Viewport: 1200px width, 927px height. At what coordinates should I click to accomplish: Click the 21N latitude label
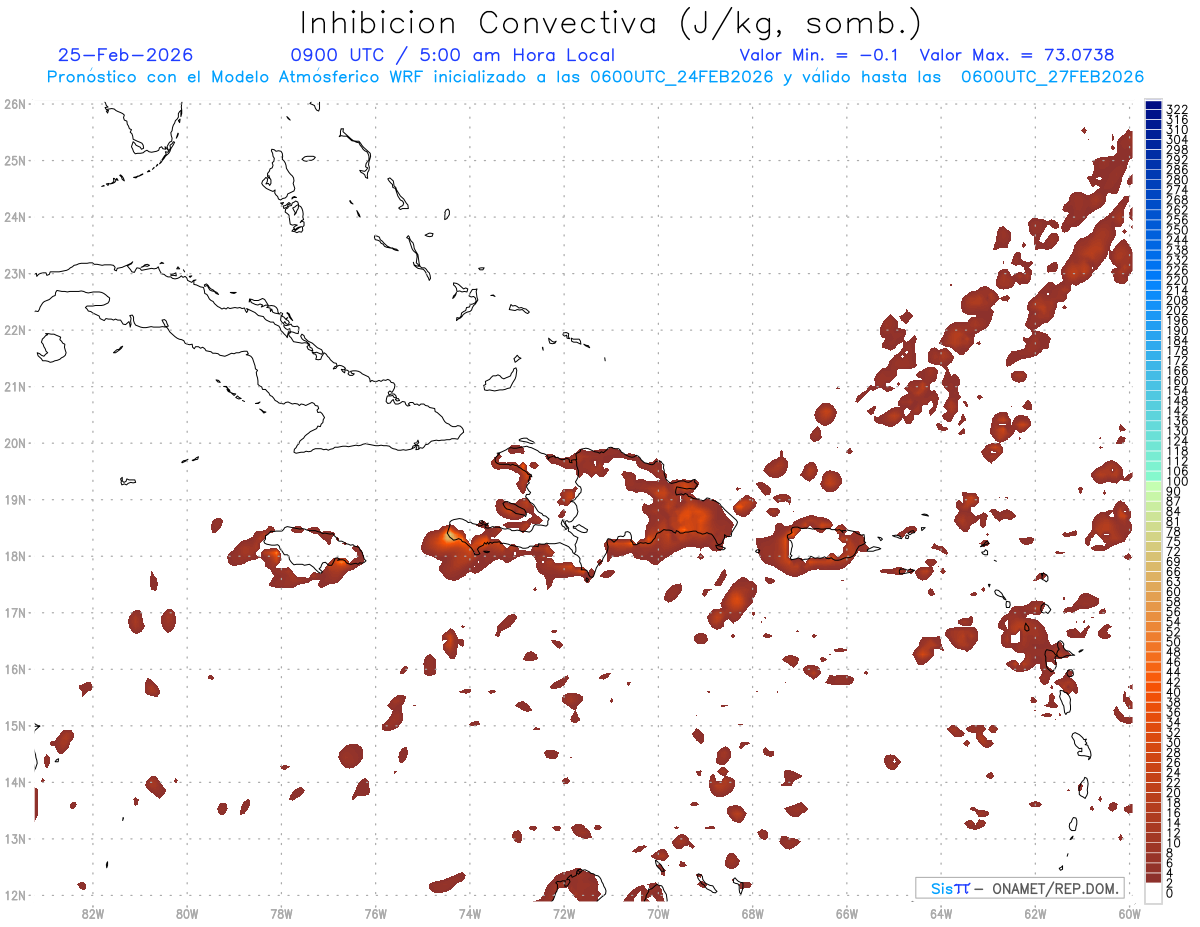[x=15, y=386]
